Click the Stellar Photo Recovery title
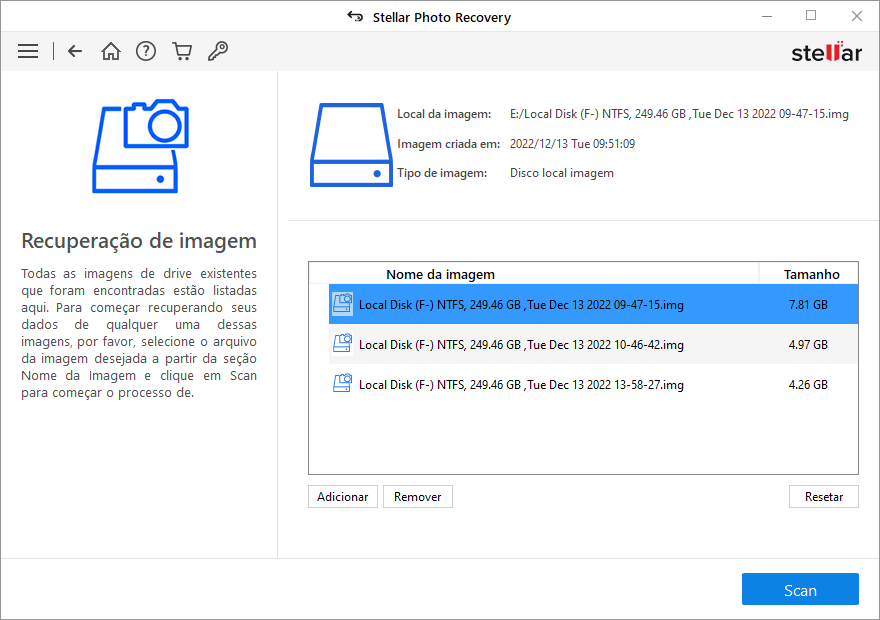 click(442, 17)
